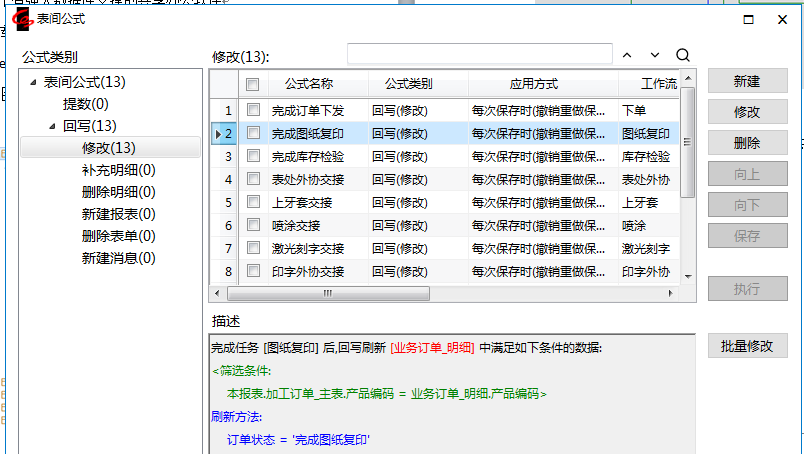Click the application logo in title bar
This screenshot has height=454, width=804.
coord(19,17)
